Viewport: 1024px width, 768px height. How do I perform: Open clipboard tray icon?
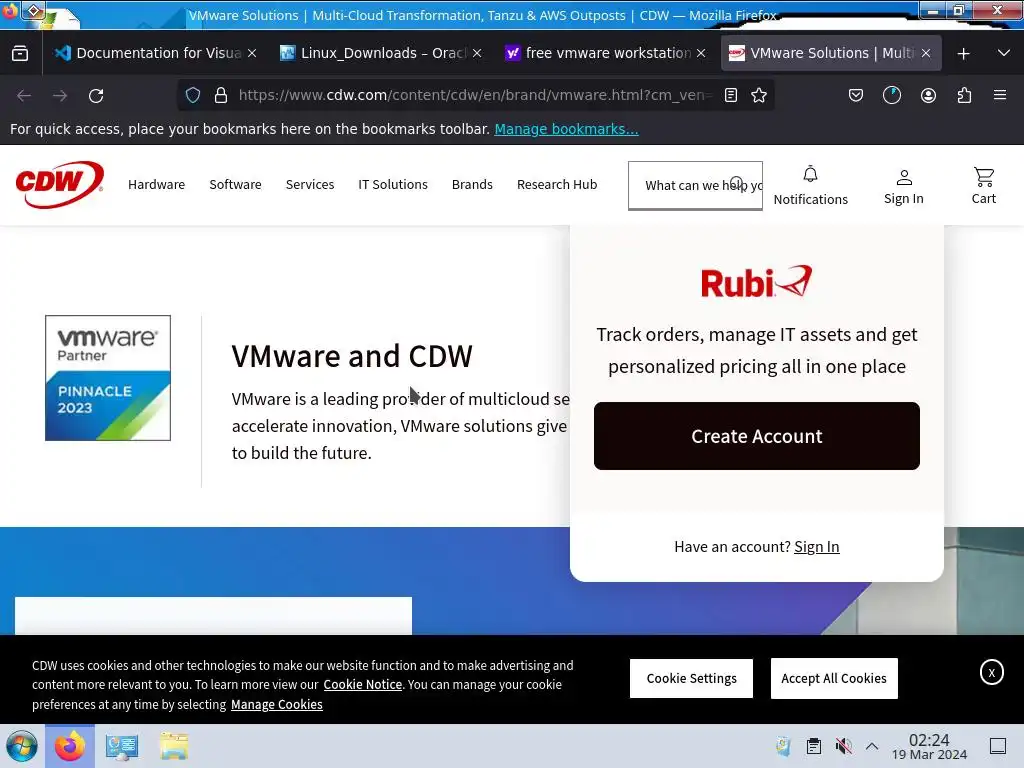(x=813, y=746)
